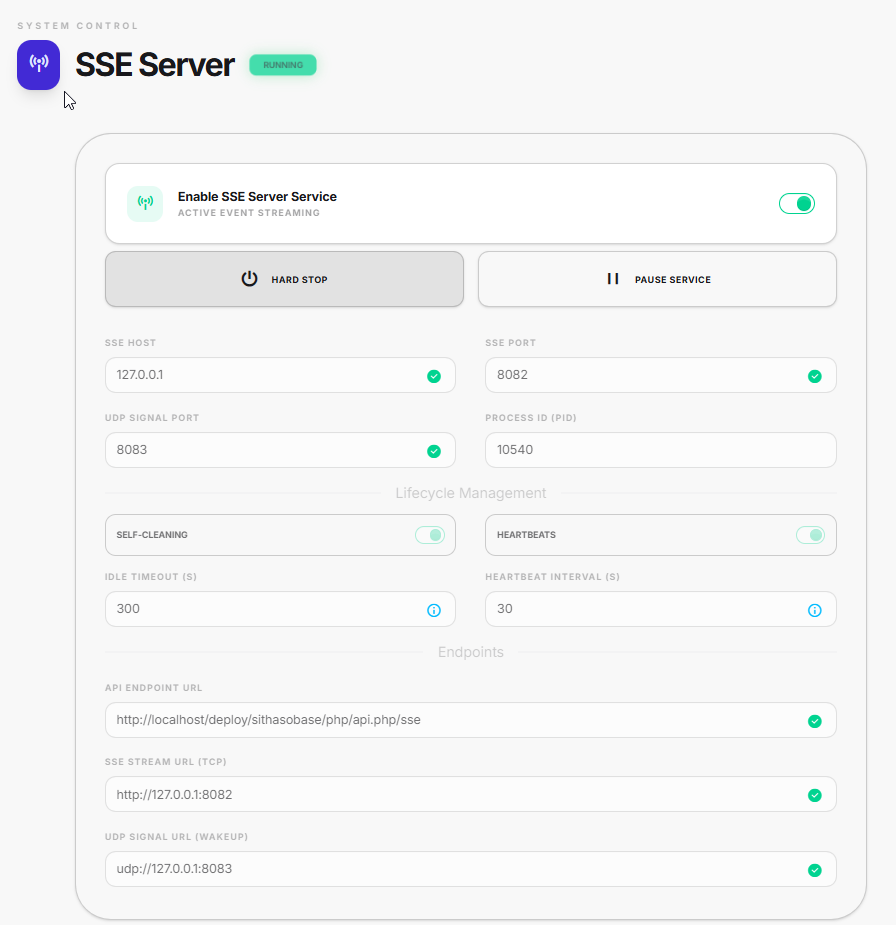Disable the Enable SSE Server Service toggle
This screenshot has width=896, height=925.
[x=797, y=204]
